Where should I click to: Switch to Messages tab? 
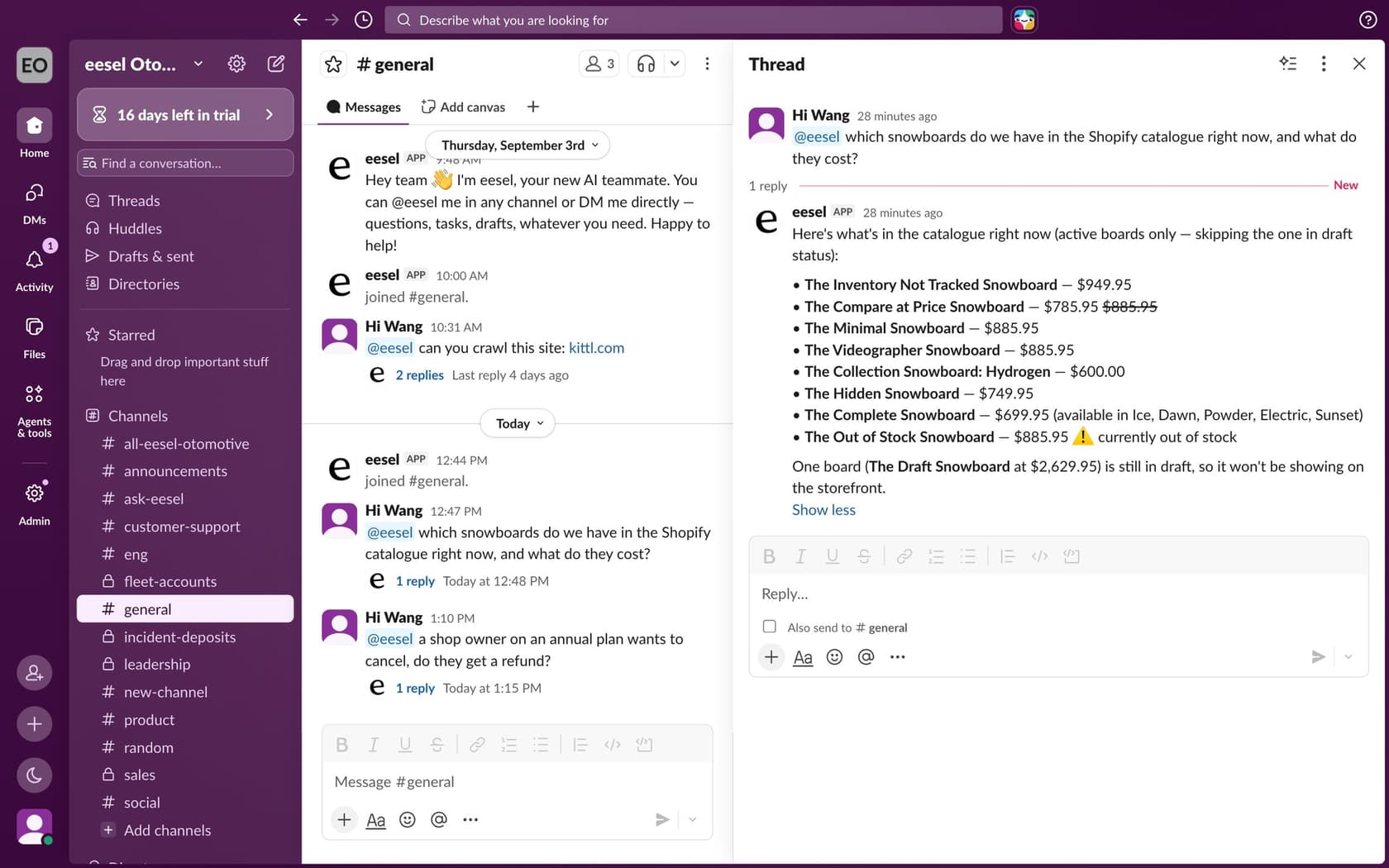click(364, 107)
